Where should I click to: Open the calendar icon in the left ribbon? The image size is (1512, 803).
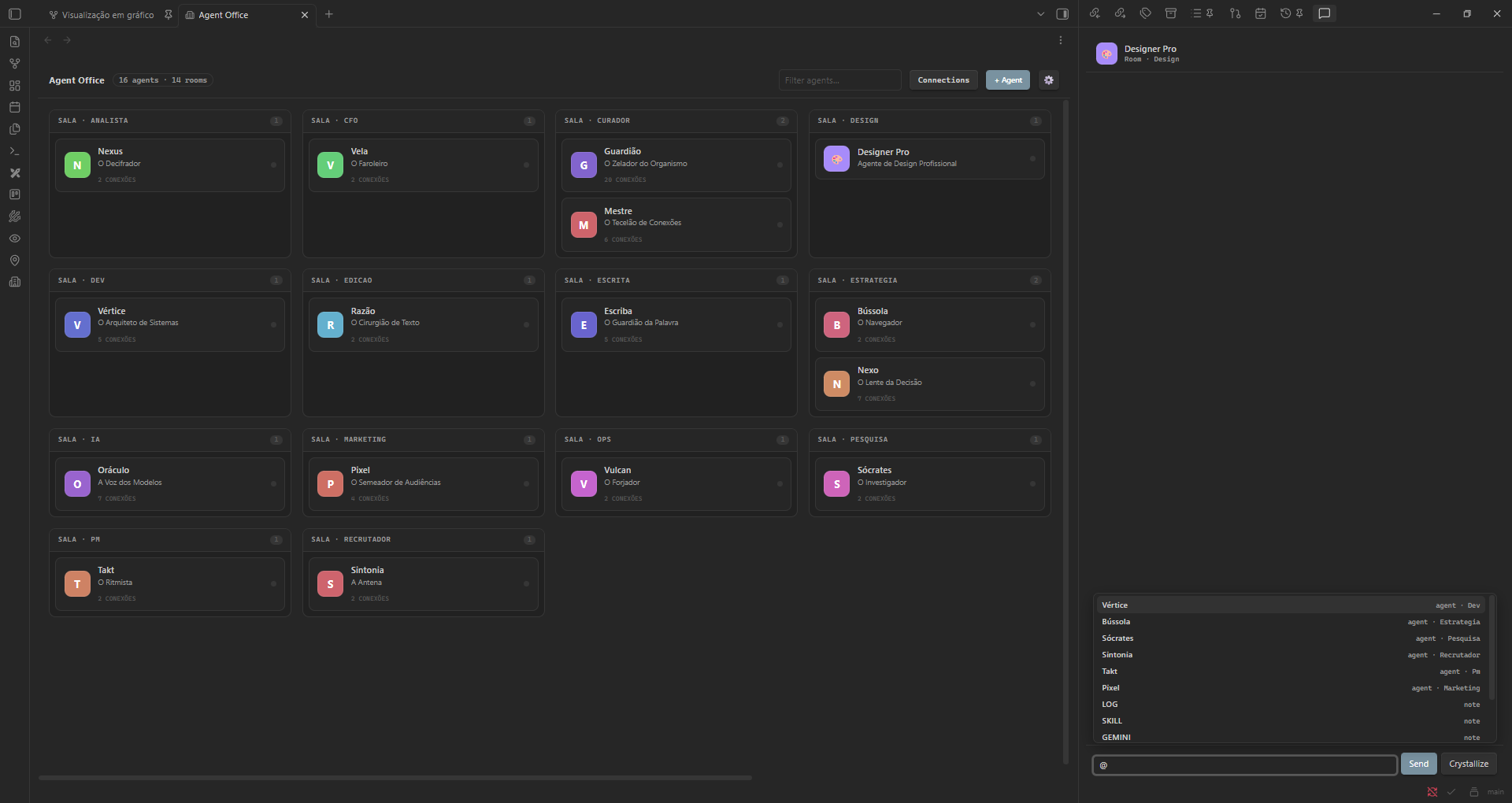(14, 107)
